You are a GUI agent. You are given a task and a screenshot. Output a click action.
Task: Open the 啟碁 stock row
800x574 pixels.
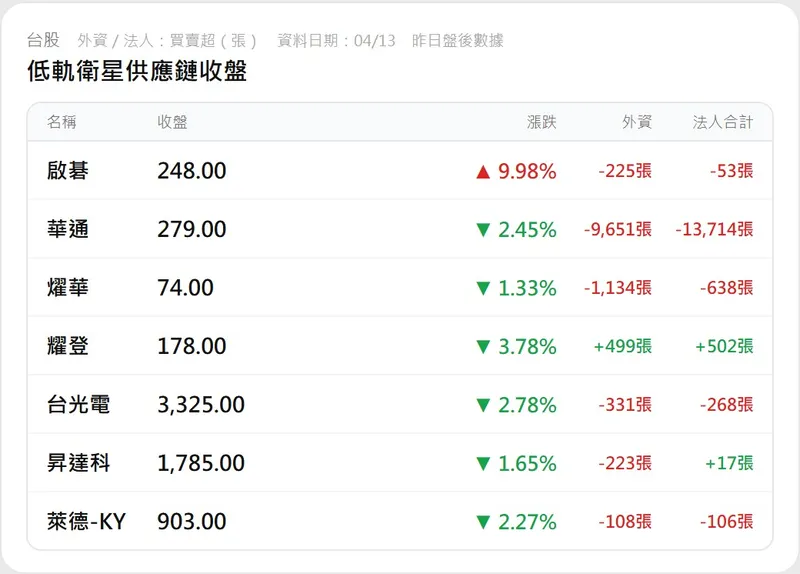point(68,171)
